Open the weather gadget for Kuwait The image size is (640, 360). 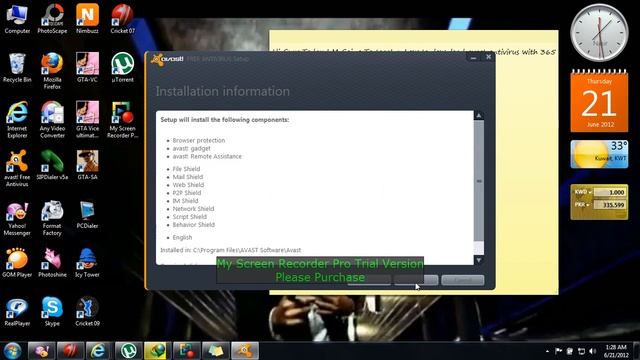click(599, 154)
